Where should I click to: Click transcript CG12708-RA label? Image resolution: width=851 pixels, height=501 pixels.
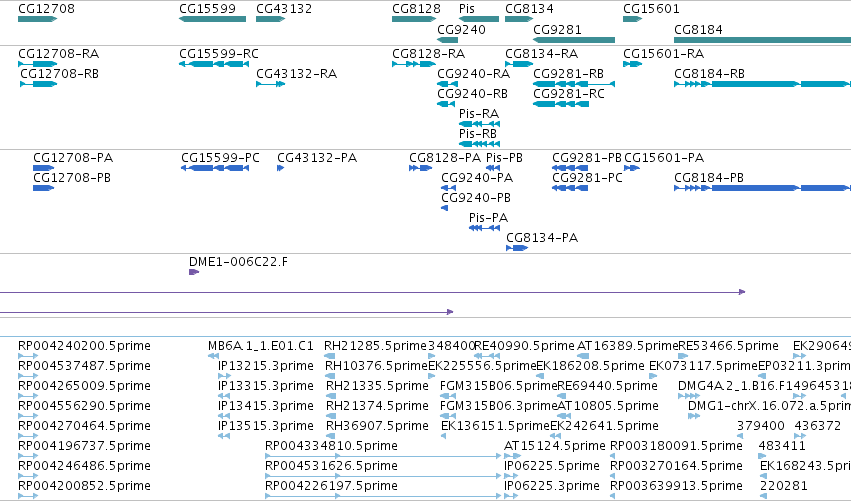coord(59,54)
